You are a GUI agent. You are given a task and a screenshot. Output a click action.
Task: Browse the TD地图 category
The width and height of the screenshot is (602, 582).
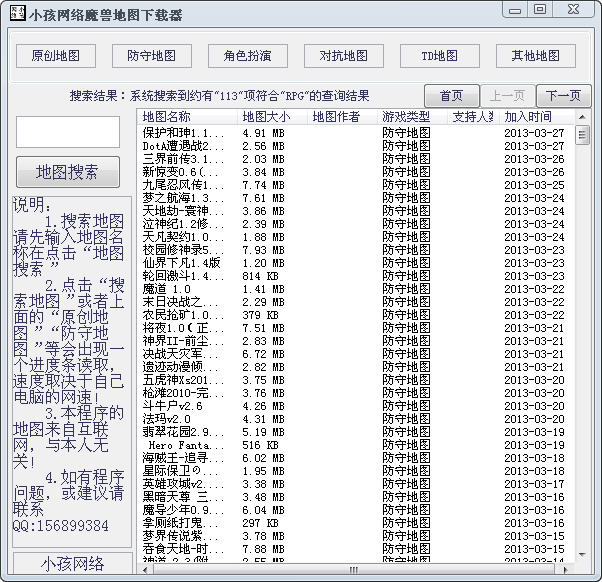pyautogui.click(x=439, y=56)
